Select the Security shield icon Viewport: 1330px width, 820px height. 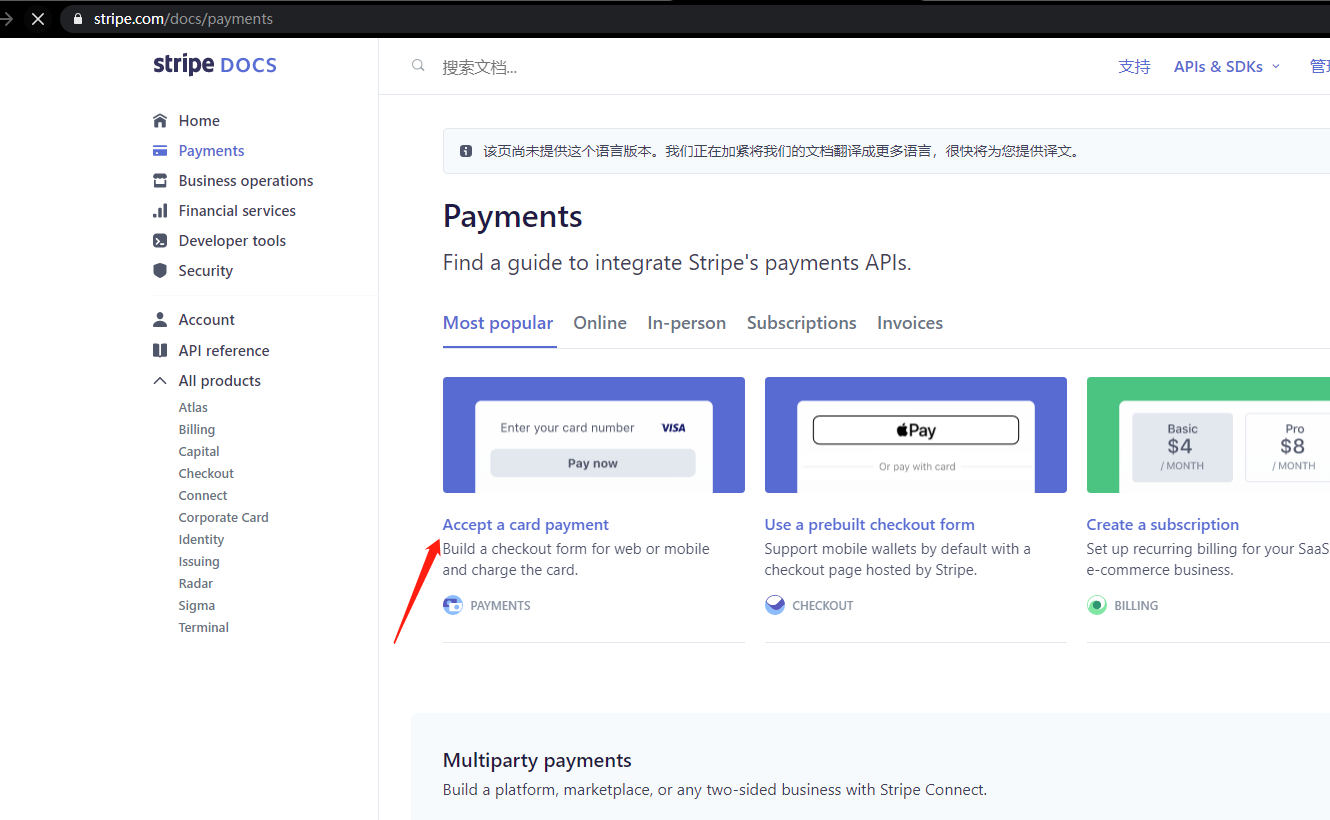[x=160, y=270]
